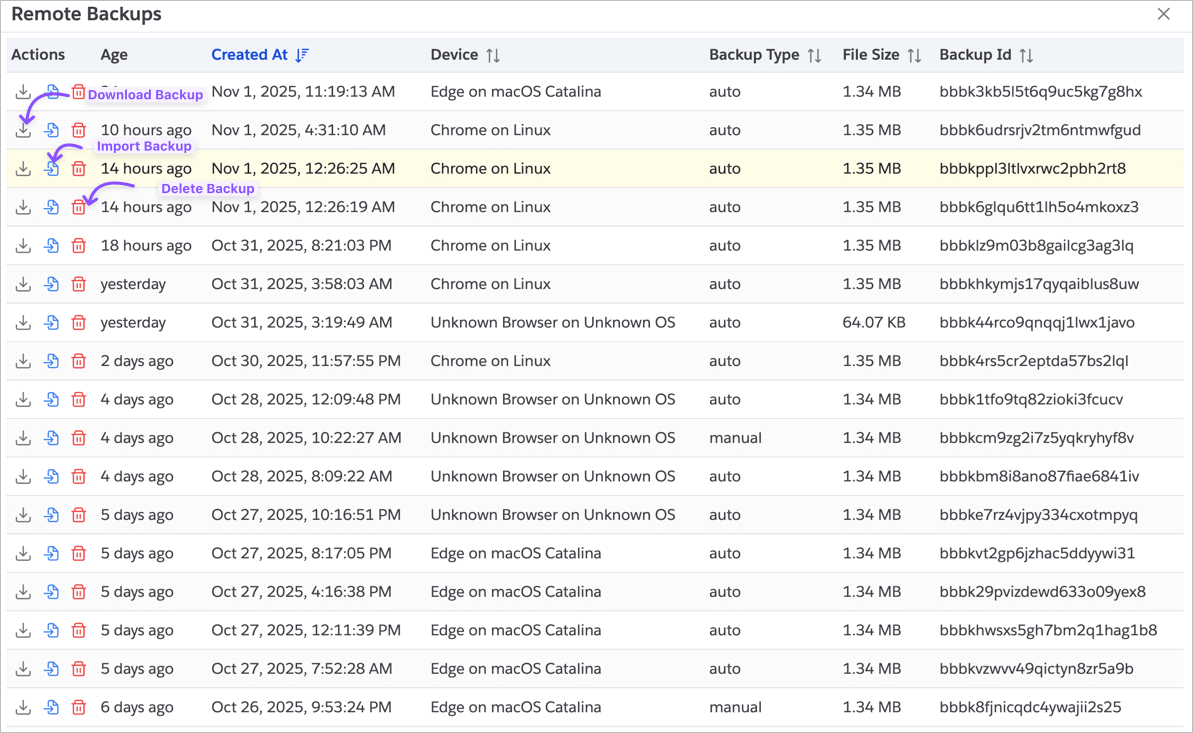Screen dimensions: 1193x733
Task: Download backup bbbk1tfo9tq82zioki3fcucv
Action: [23, 400]
